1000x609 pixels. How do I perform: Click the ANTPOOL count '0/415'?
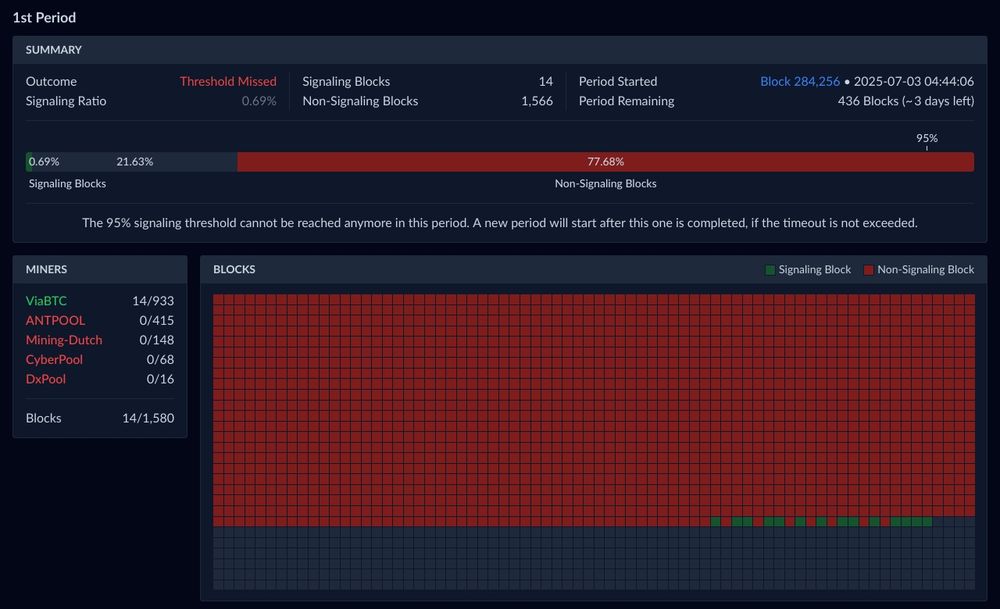click(x=157, y=320)
